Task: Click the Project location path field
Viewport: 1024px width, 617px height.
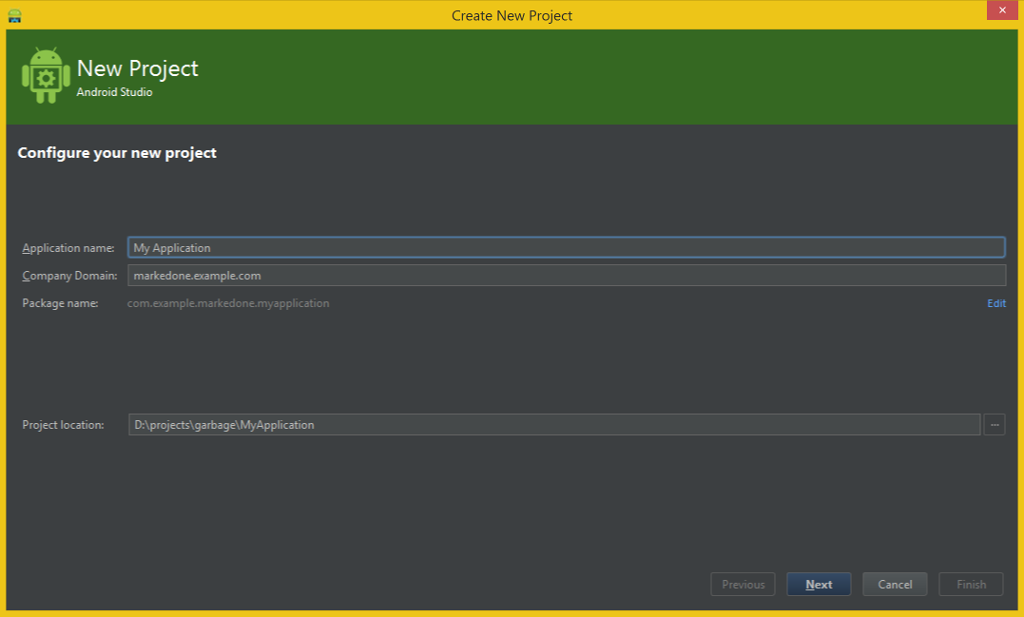Action: (554, 424)
